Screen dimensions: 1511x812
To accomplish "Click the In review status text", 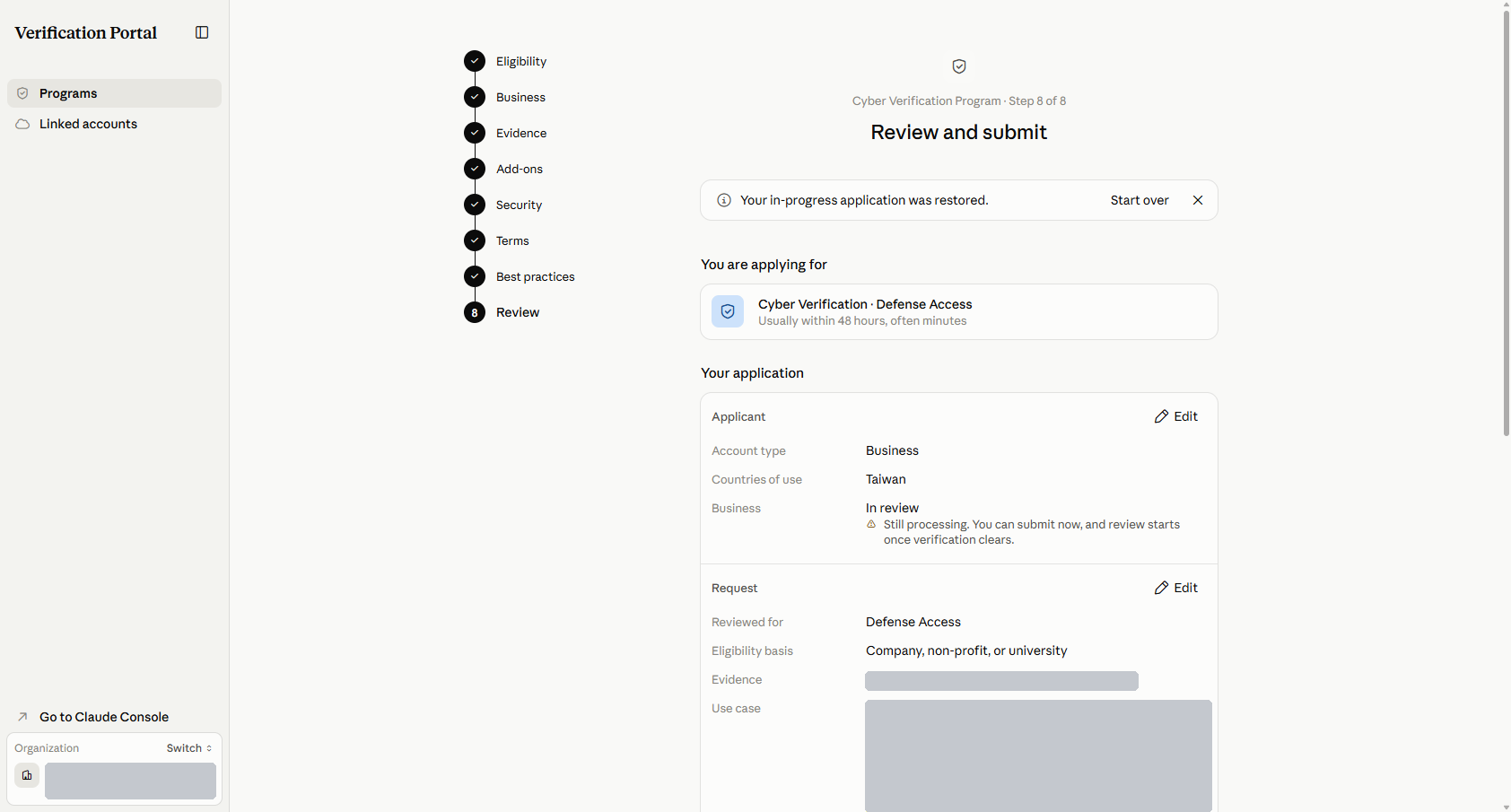I will (892, 508).
